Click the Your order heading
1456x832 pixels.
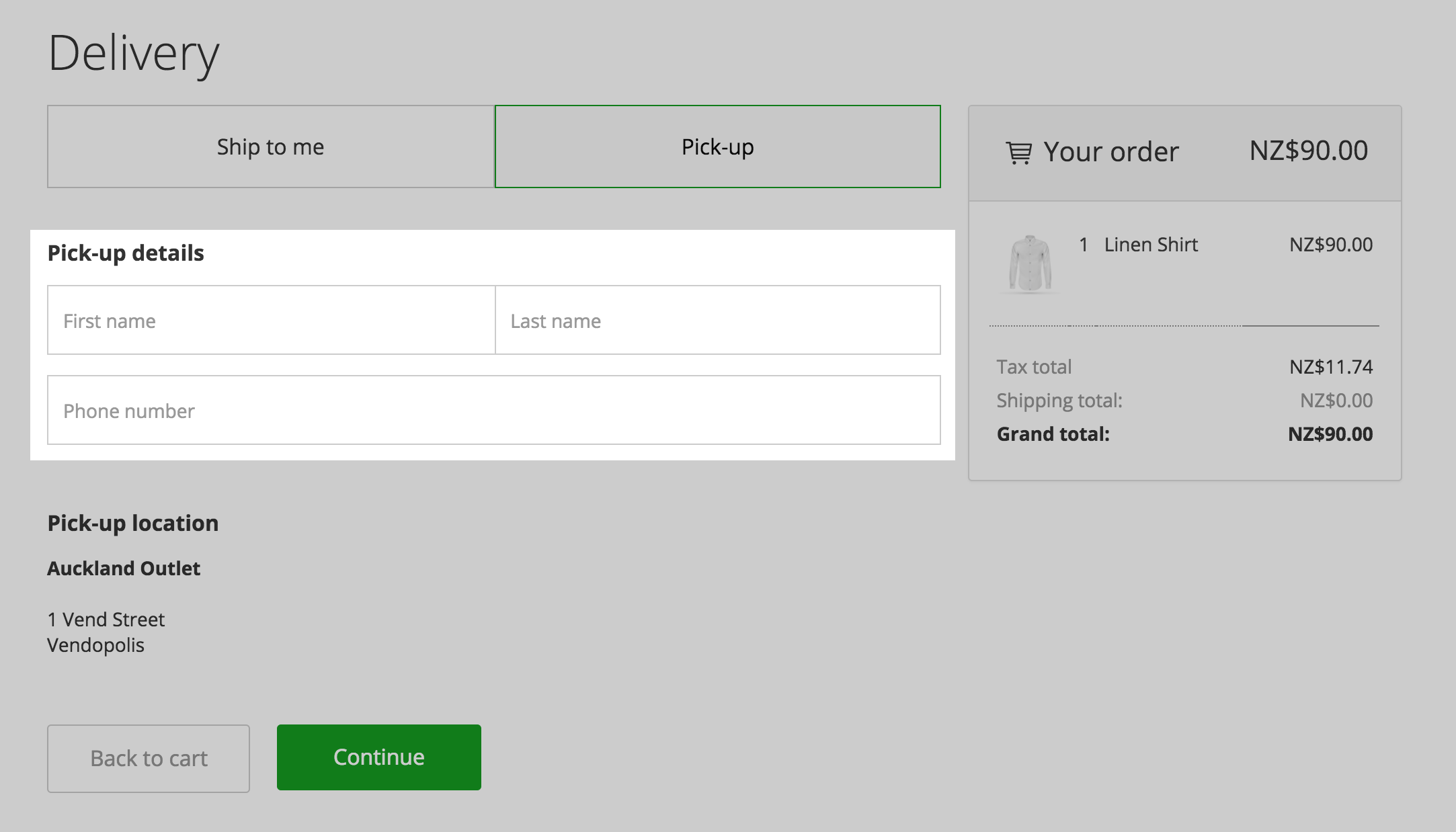pos(1110,152)
